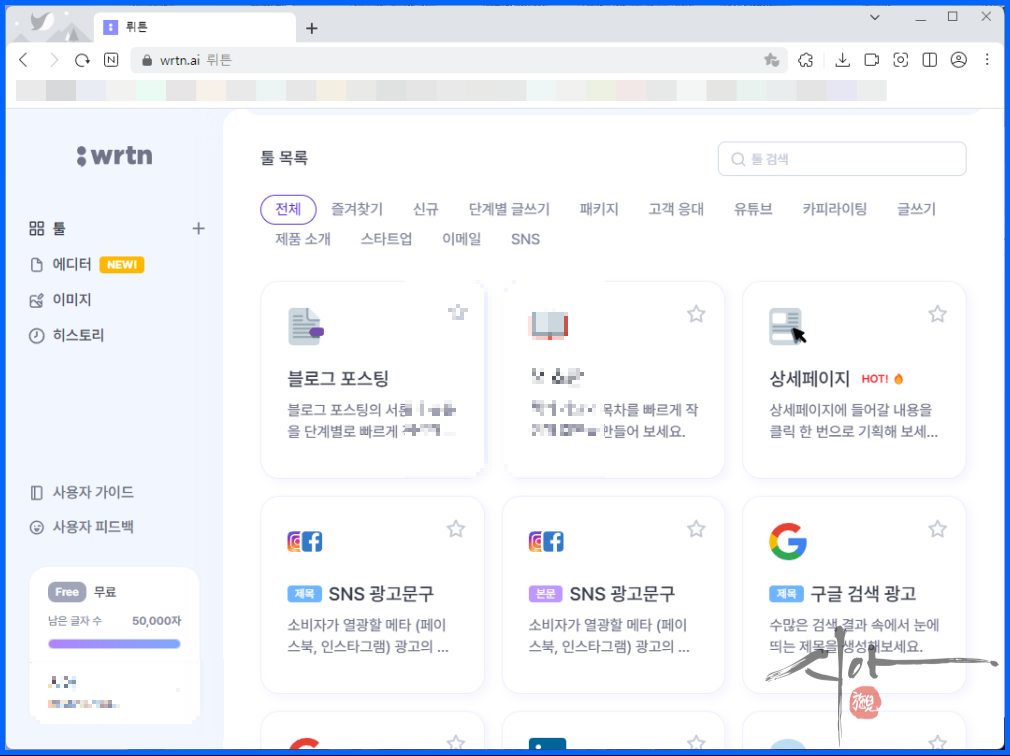Open the extensions puzzle icon
The image size is (1010, 756).
(x=805, y=60)
